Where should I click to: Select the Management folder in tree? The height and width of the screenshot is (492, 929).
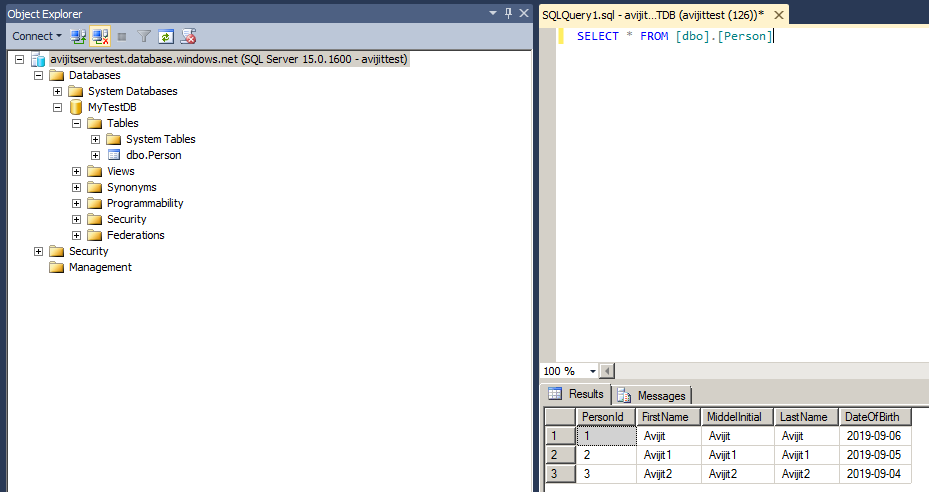pos(100,267)
